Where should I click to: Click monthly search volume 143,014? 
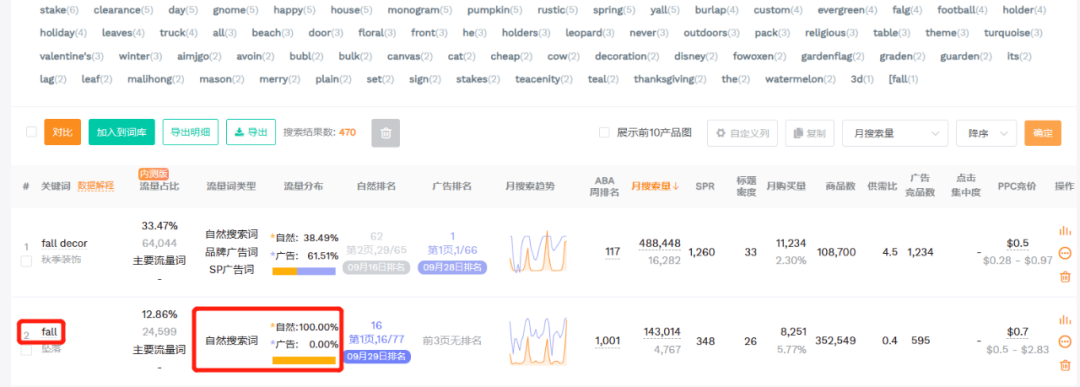661,332
